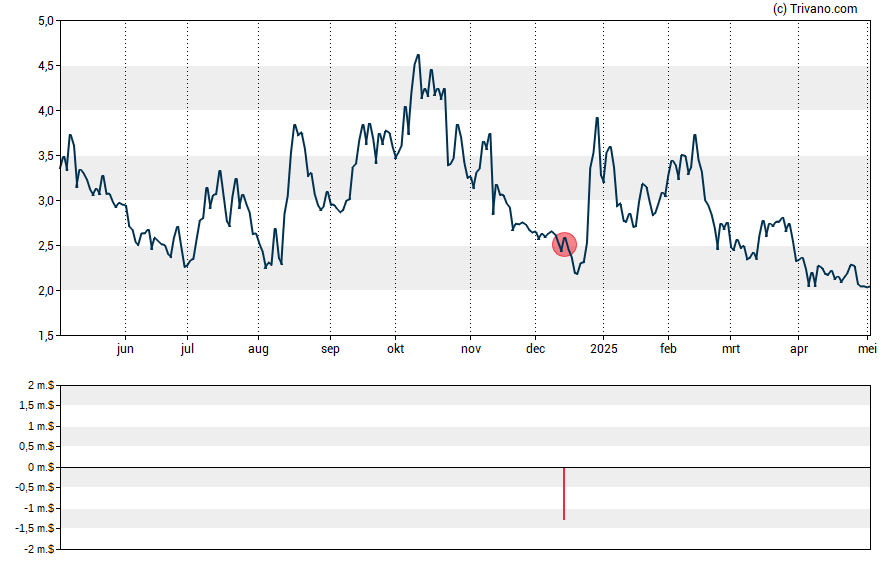Screen dimensions: 888x565
Task: Click the '1 m.$' volume axis label
Action: [41, 426]
